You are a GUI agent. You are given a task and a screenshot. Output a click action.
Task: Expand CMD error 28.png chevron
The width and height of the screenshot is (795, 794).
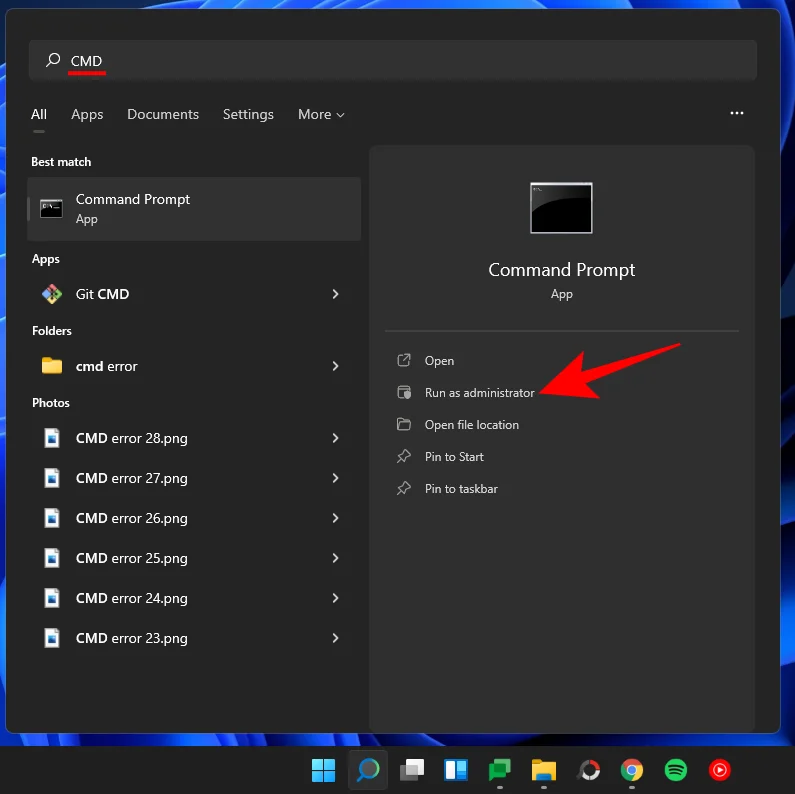[335, 438]
